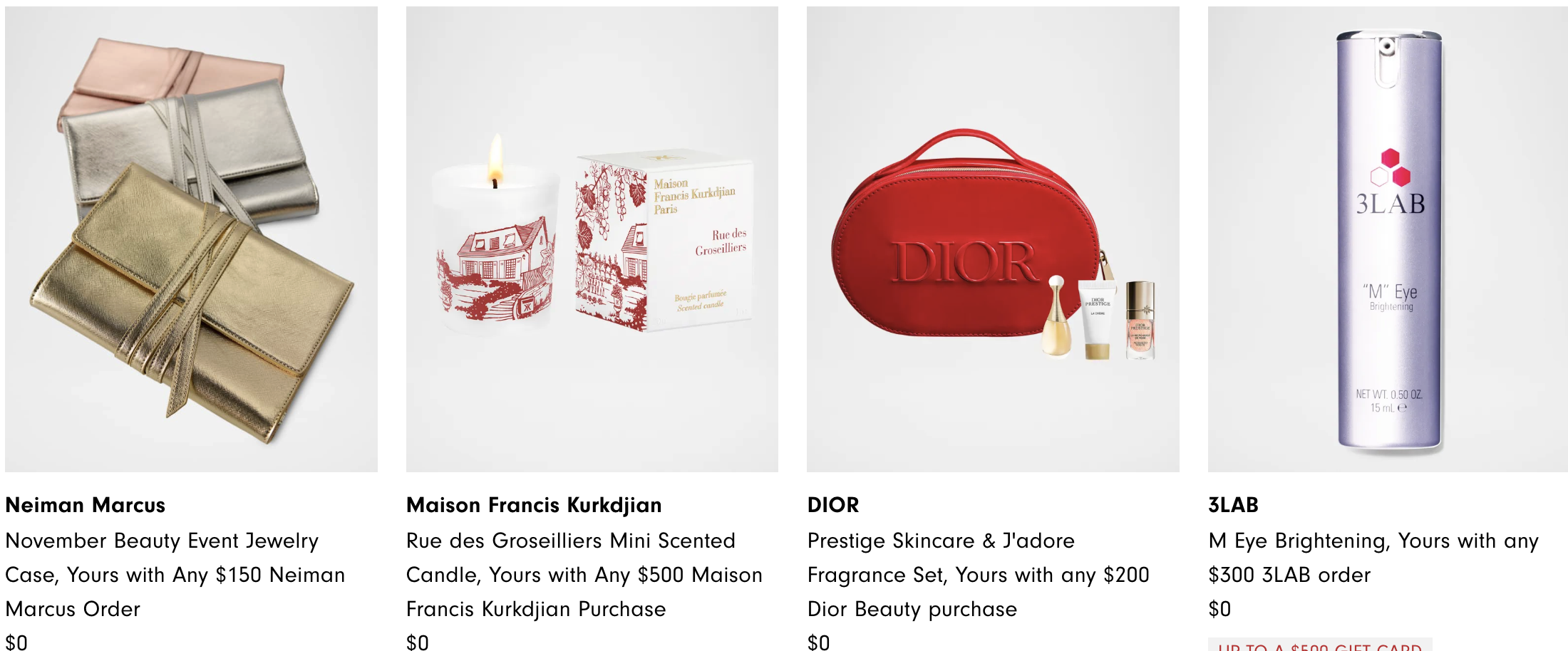The image size is (1568, 651).
Task: Click the candle box in Kurkdjian image
Action: click(664, 240)
